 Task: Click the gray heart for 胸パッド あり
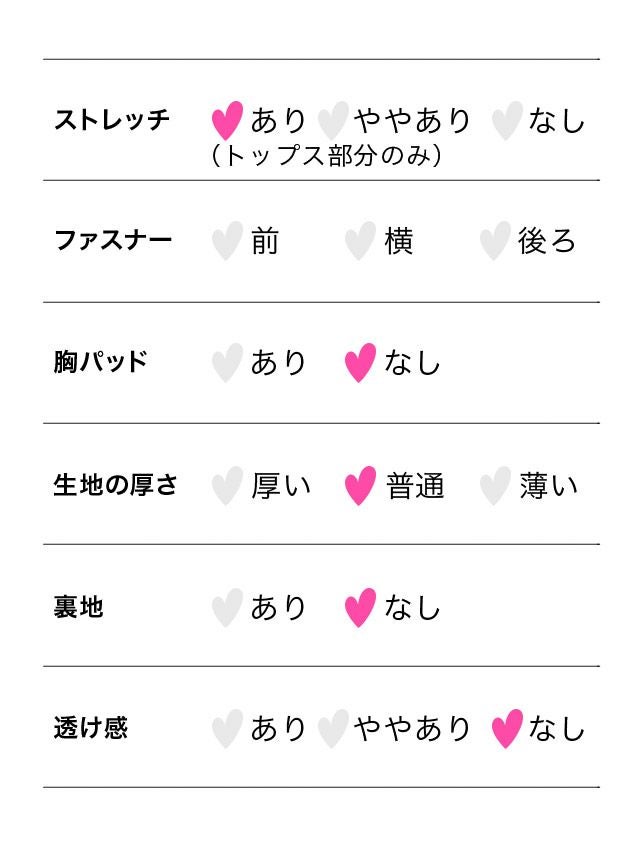tap(227, 363)
